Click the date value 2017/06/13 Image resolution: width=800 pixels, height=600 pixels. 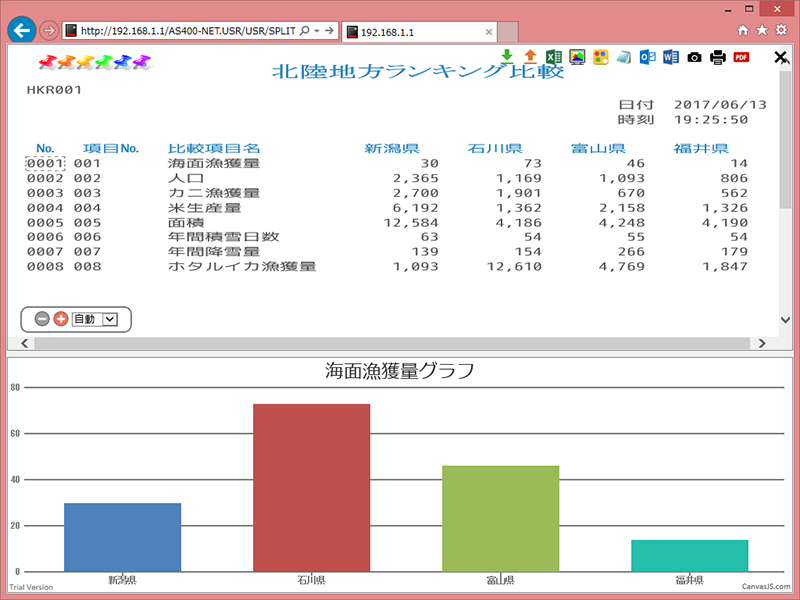[720, 105]
